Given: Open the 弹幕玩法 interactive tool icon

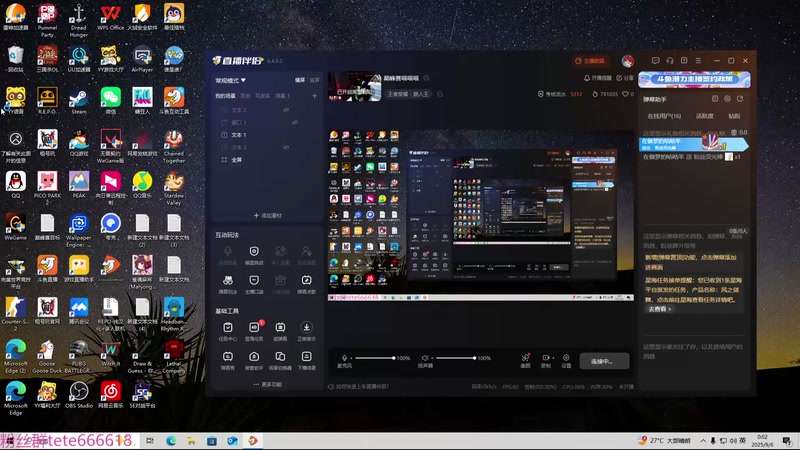Looking at the screenshot, I should pyautogui.click(x=228, y=280).
